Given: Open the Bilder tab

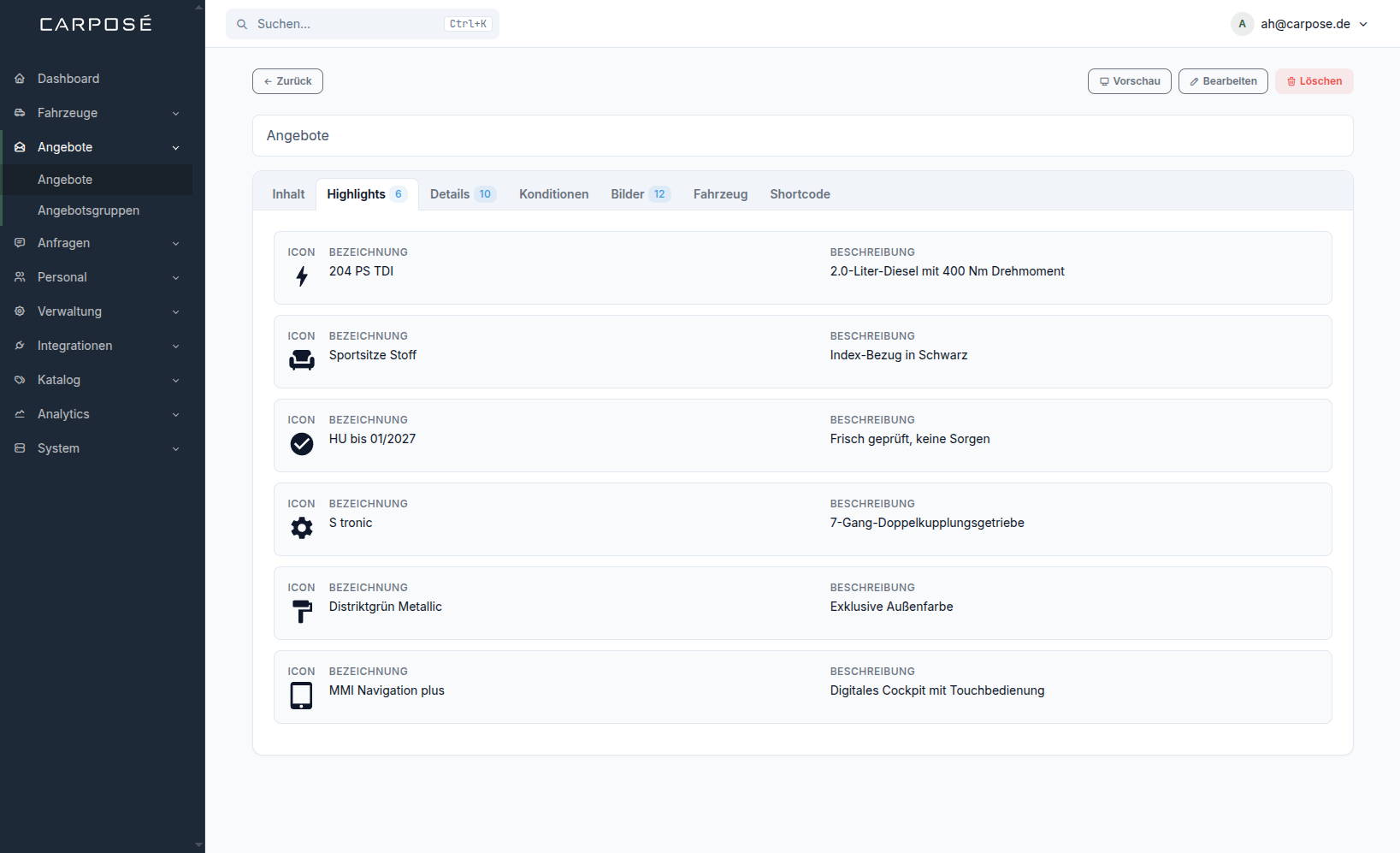Looking at the screenshot, I should pos(641,194).
